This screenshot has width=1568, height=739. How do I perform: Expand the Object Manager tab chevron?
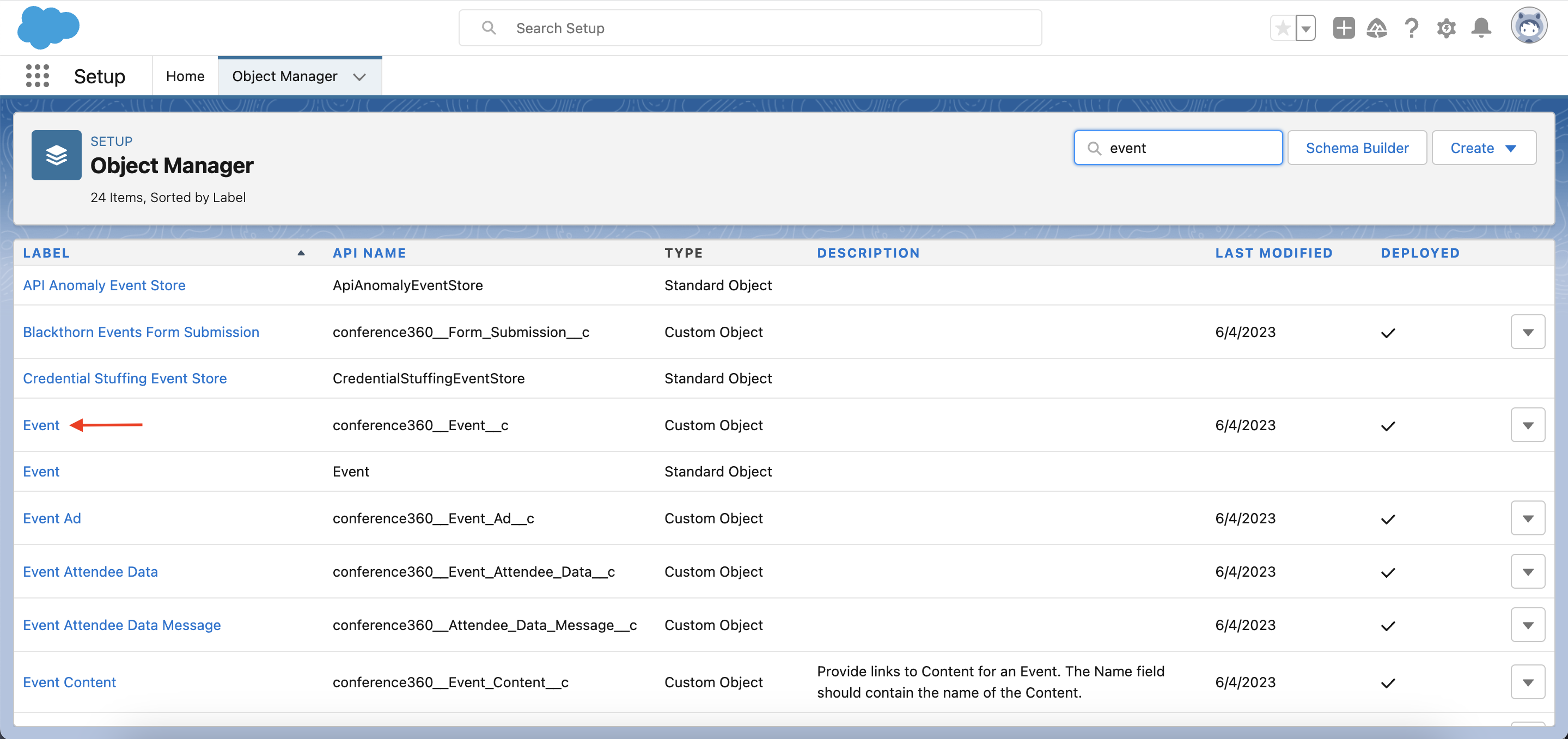[360, 77]
